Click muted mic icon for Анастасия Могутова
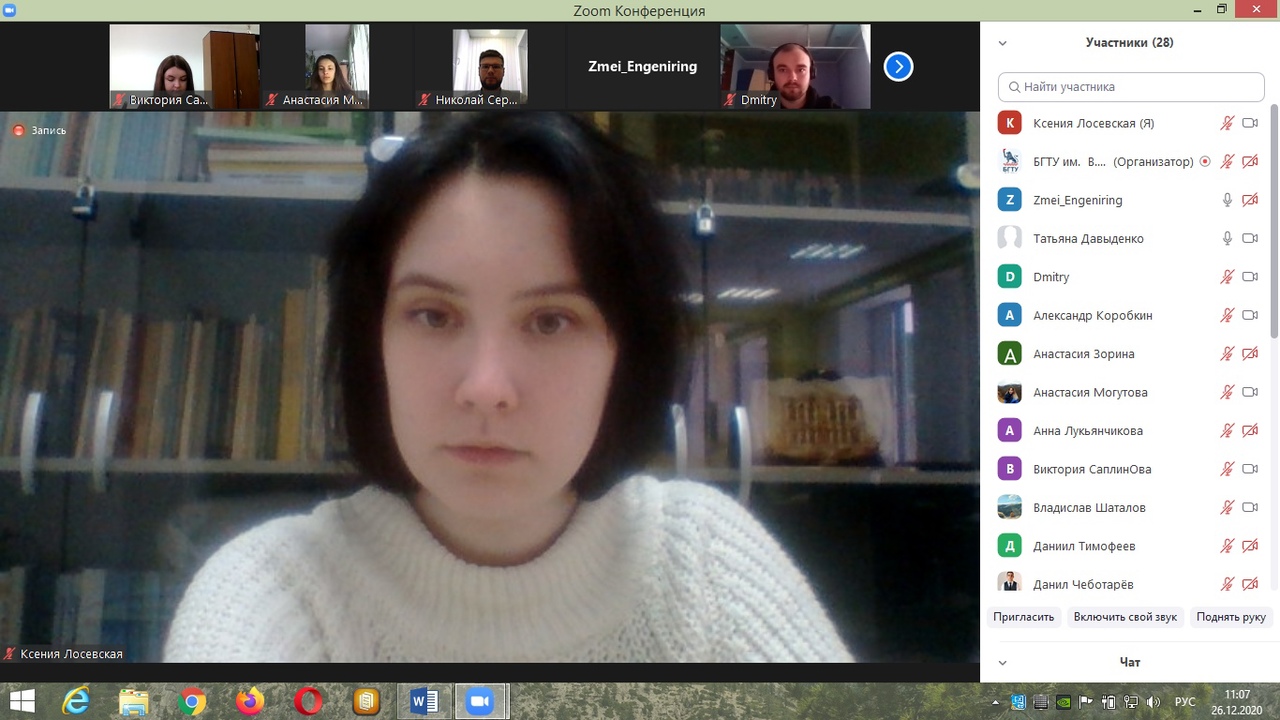Viewport: 1280px width, 720px height. point(1227,392)
